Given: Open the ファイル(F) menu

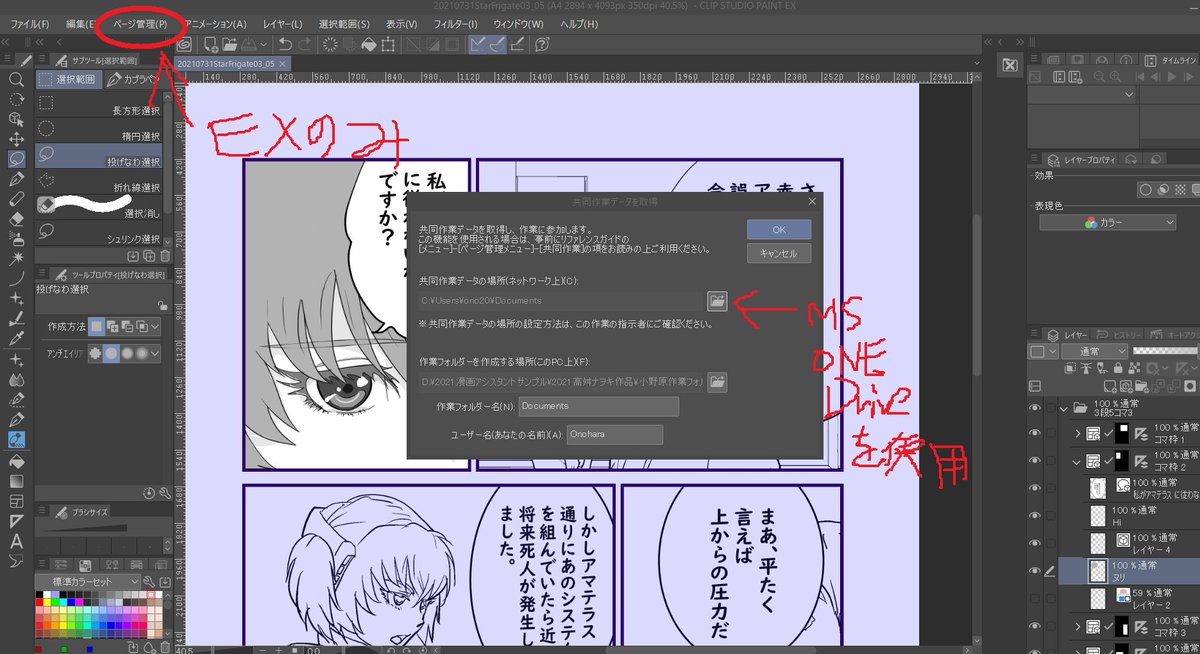Looking at the screenshot, I should pyautogui.click(x=28, y=23).
